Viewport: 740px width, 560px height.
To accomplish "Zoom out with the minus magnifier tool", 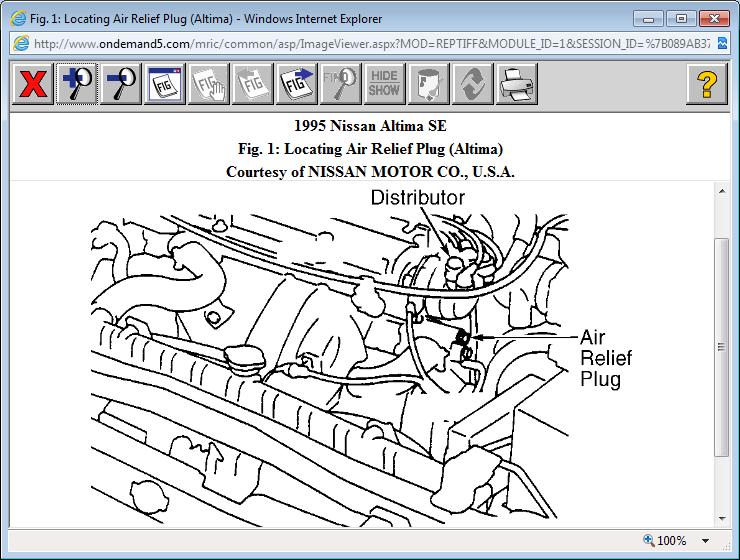I will click(120, 84).
